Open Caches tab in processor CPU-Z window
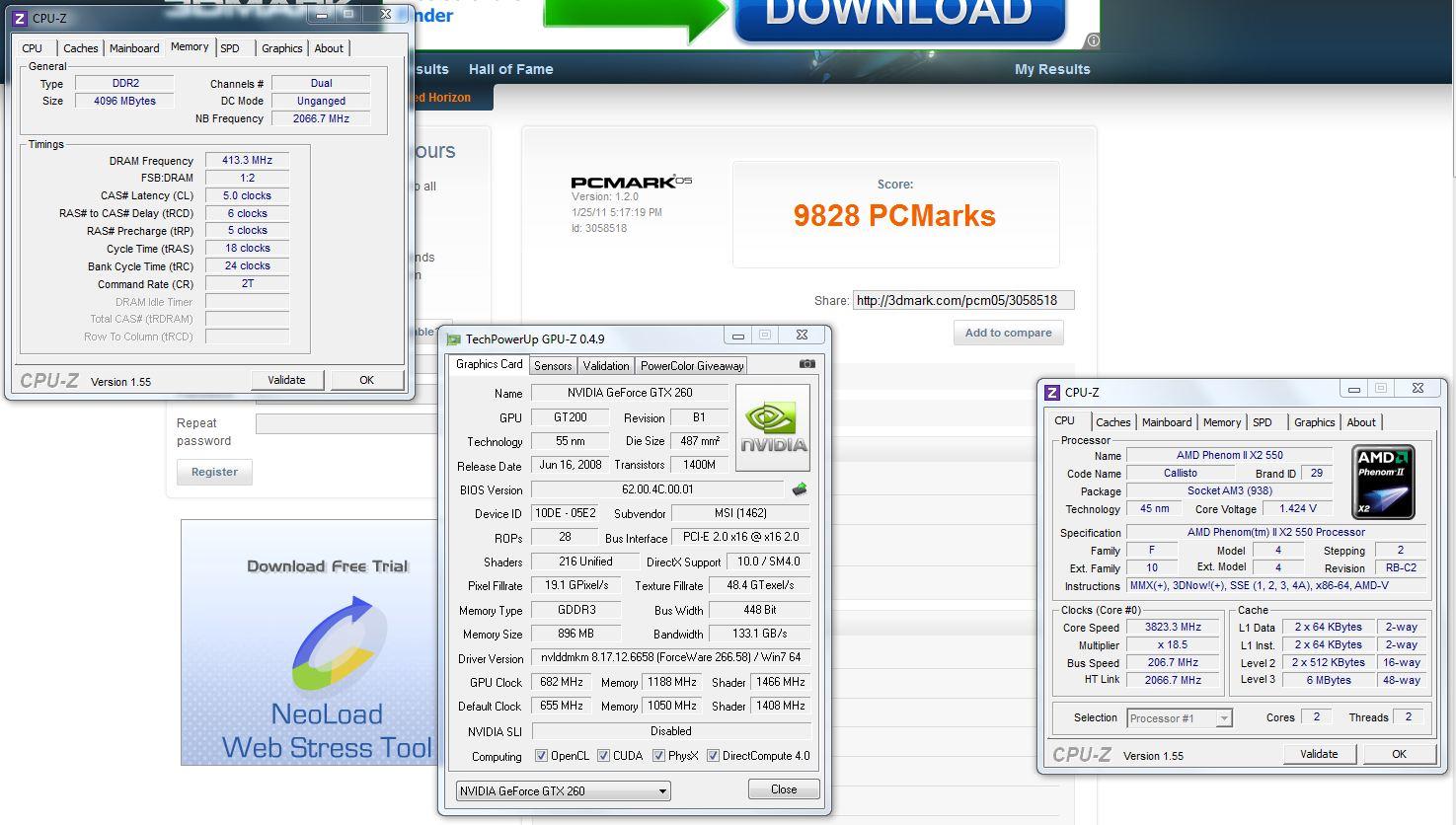 pos(1112,422)
